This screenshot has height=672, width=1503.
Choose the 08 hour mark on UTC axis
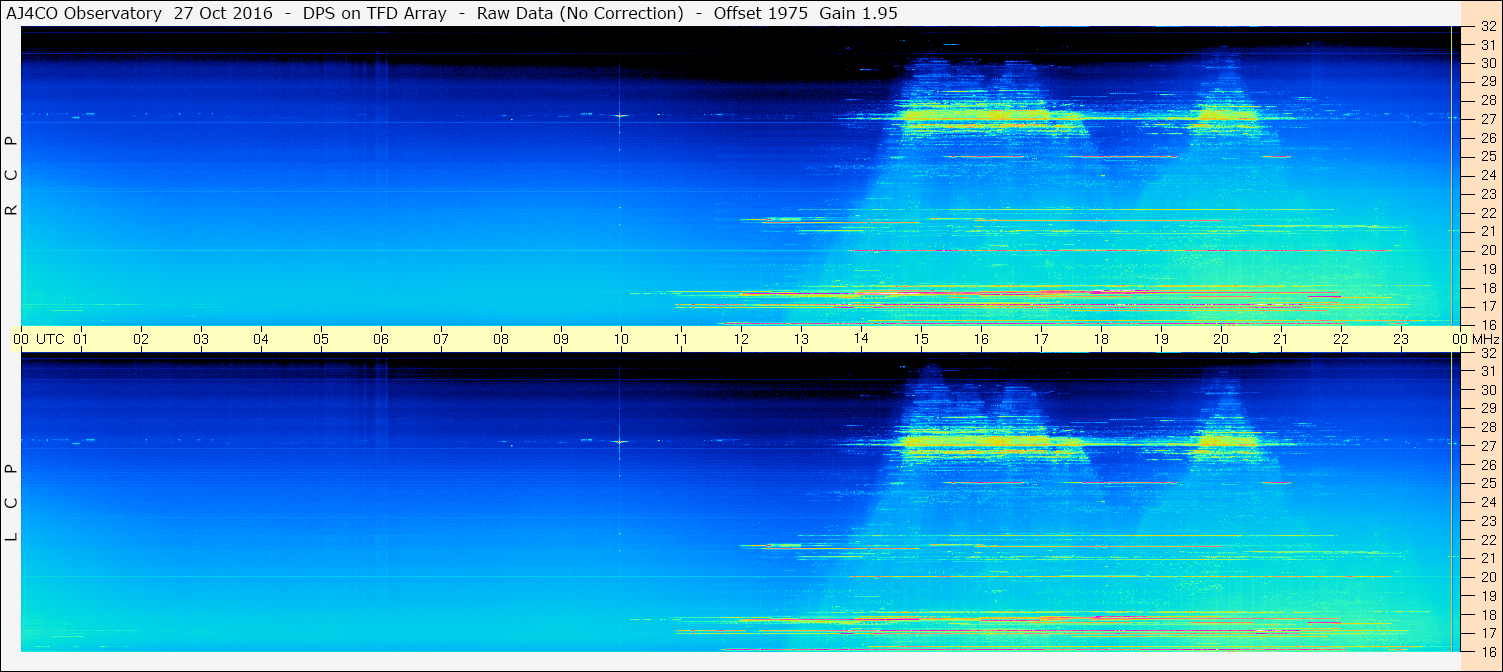pyautogui.click(x=501, y=339)
